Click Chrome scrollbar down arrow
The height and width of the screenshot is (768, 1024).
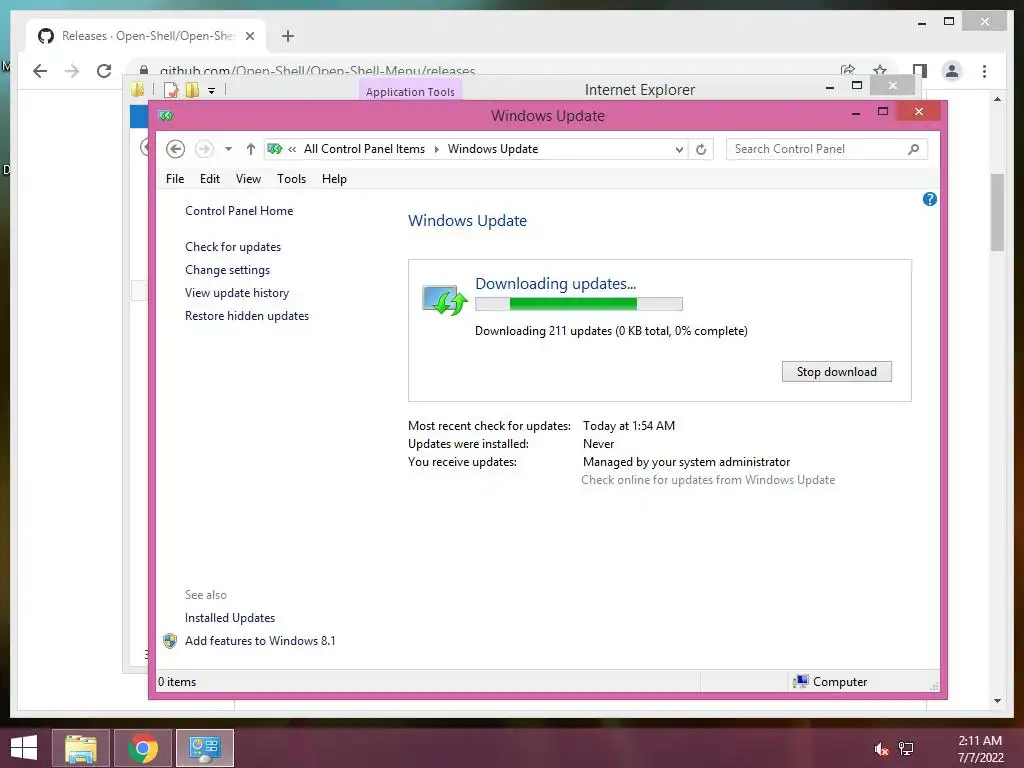click(997, 701)
